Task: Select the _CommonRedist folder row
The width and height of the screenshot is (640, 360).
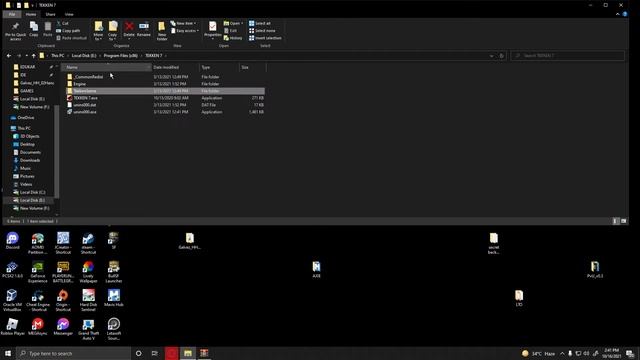Action: [165, 77]
